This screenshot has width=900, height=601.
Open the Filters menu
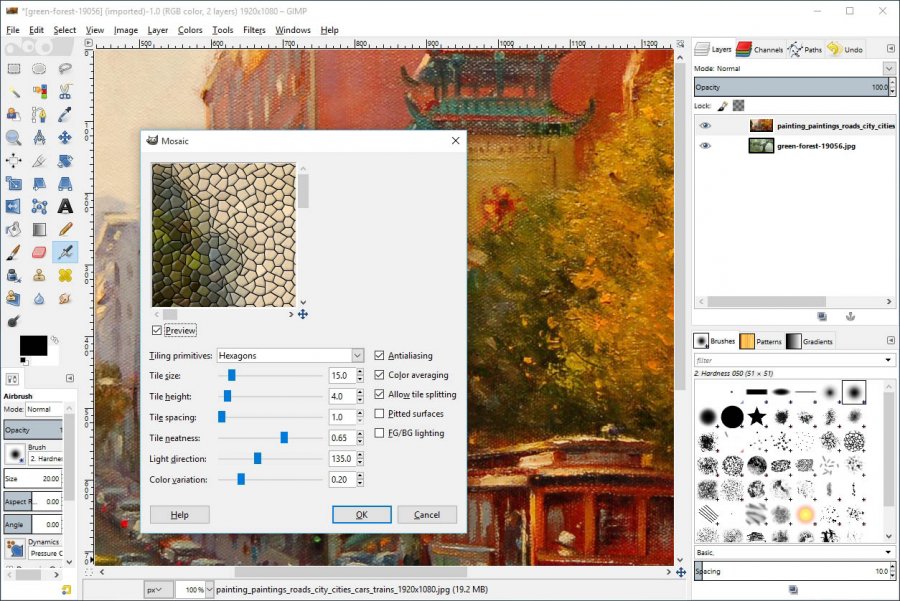(x=254, y=30)
